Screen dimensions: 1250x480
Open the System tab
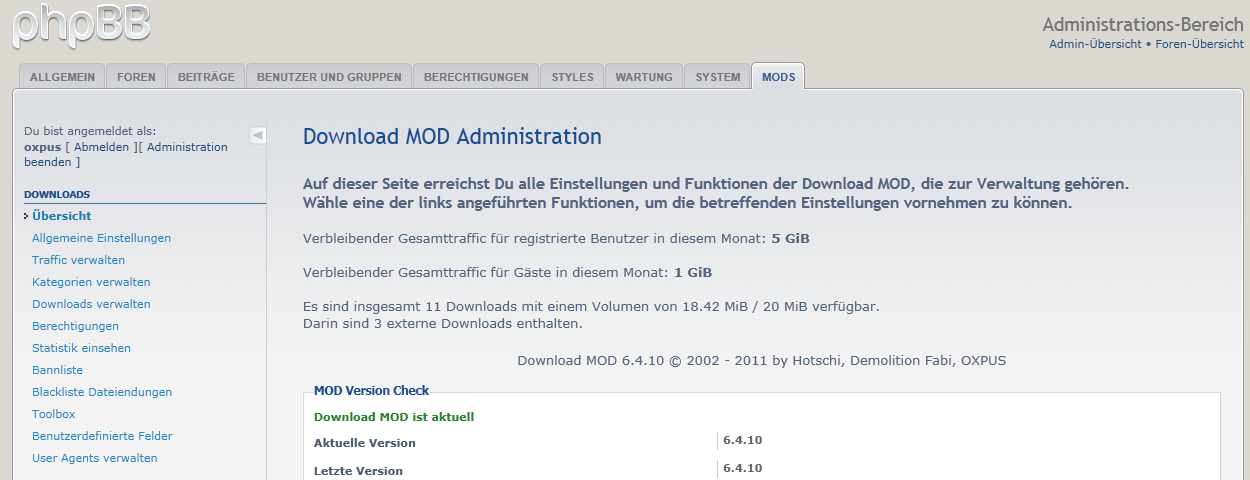tap(718, 77)
